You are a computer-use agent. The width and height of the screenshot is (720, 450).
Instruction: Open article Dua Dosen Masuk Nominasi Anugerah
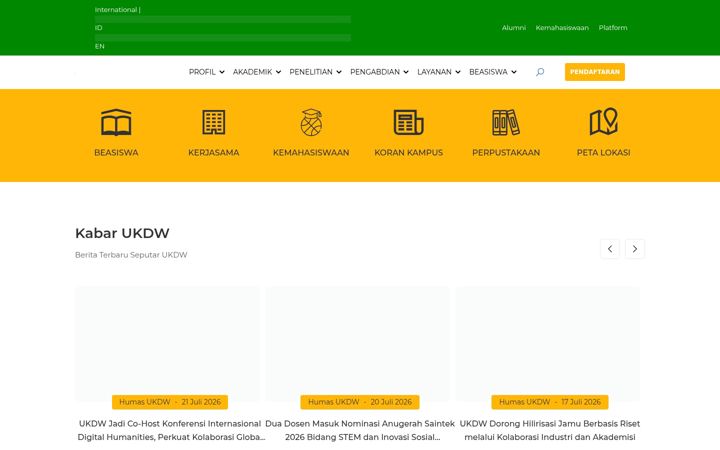pyautogui.click(x=360, y=430)
